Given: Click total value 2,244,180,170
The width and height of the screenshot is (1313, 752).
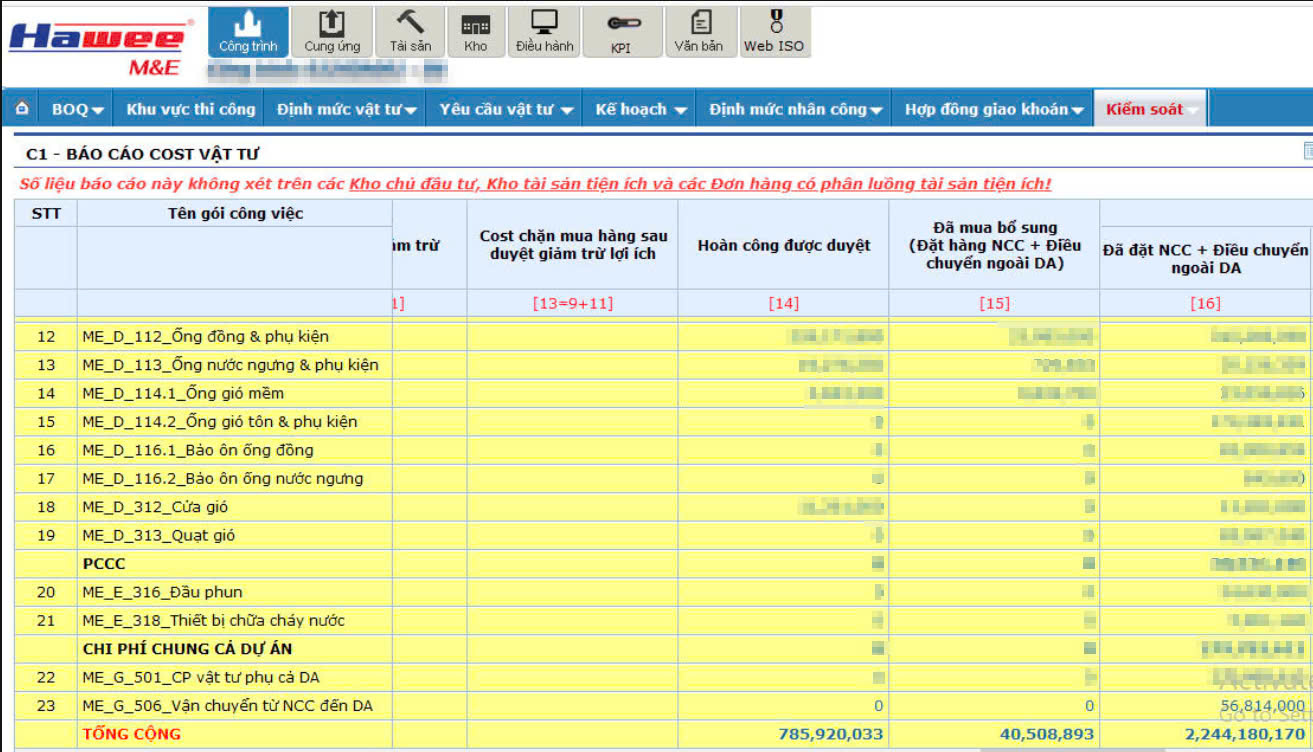Looking at the screenshot, I should click(x=1243, y=734).
